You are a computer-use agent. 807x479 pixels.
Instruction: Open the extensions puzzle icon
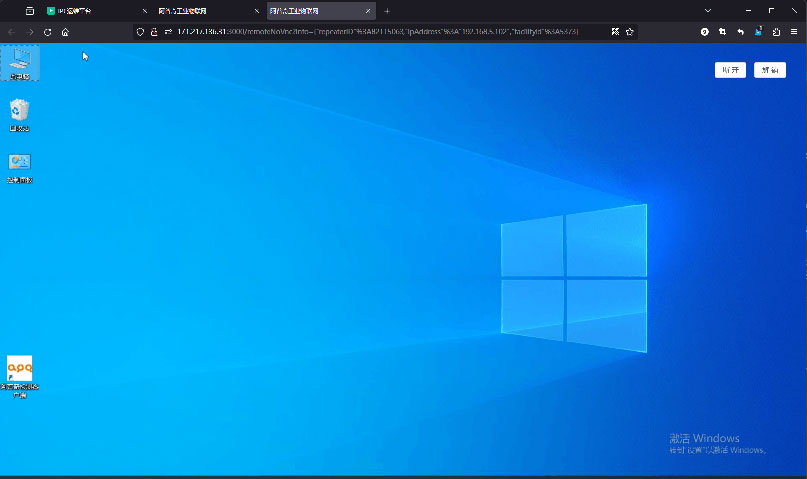(776, 32)
